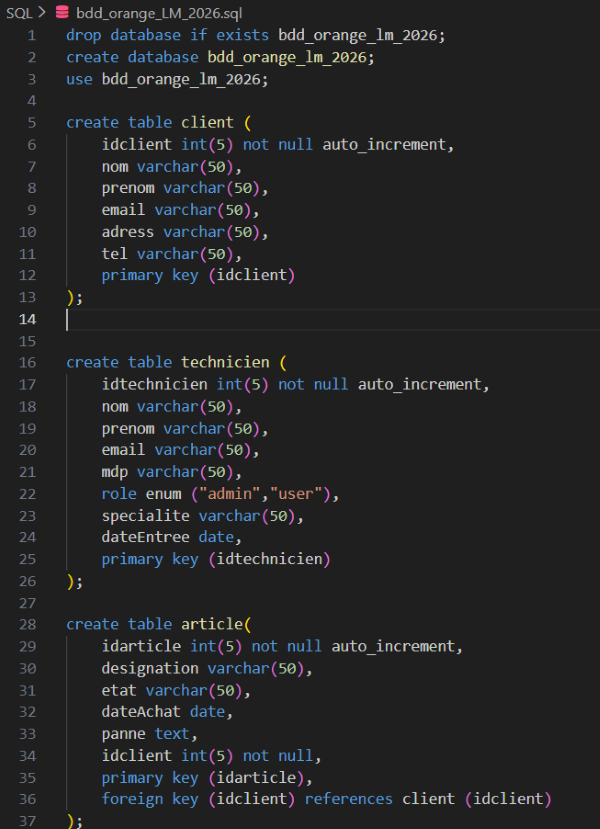Screen dimensions: 600x829
Task: Click the 'references' keyword
Action: click(x=349, y=799)
